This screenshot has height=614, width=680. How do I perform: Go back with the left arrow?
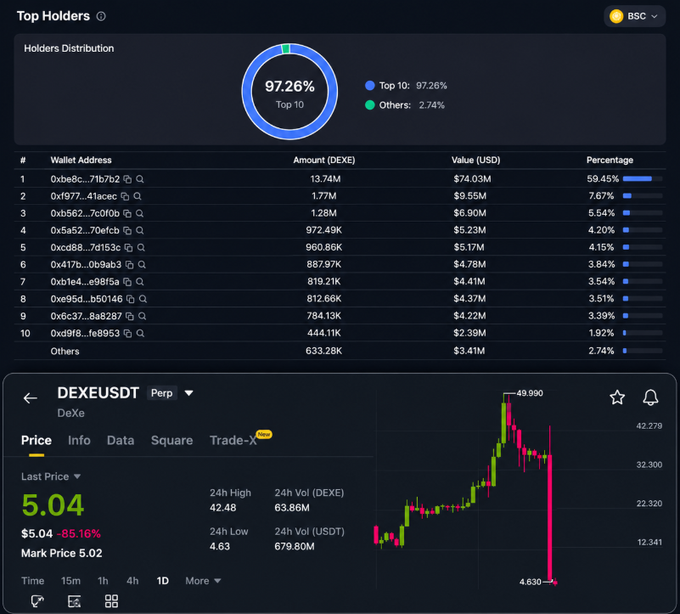coord(30,398)
